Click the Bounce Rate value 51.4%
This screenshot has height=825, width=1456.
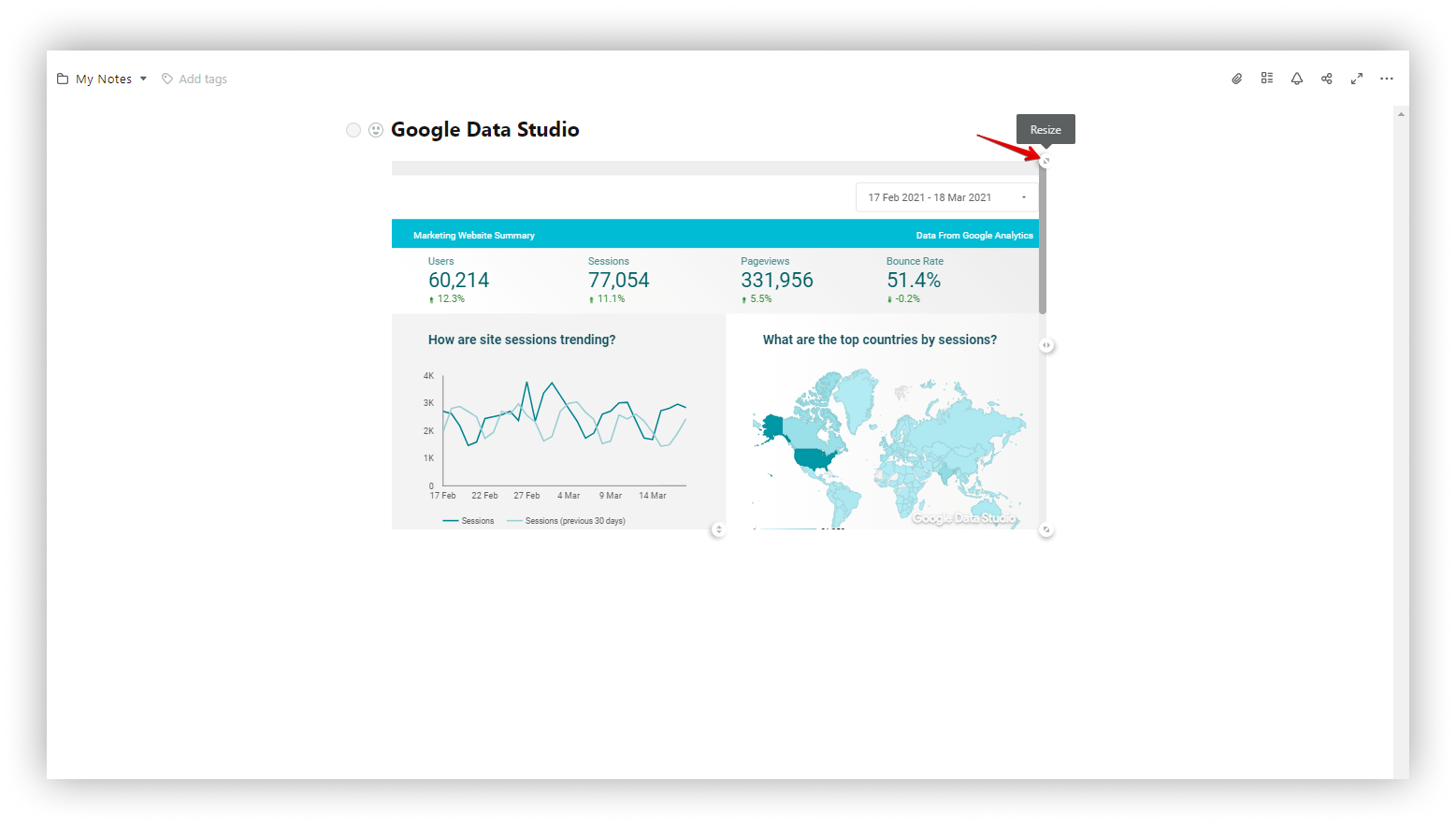(914, 280)
